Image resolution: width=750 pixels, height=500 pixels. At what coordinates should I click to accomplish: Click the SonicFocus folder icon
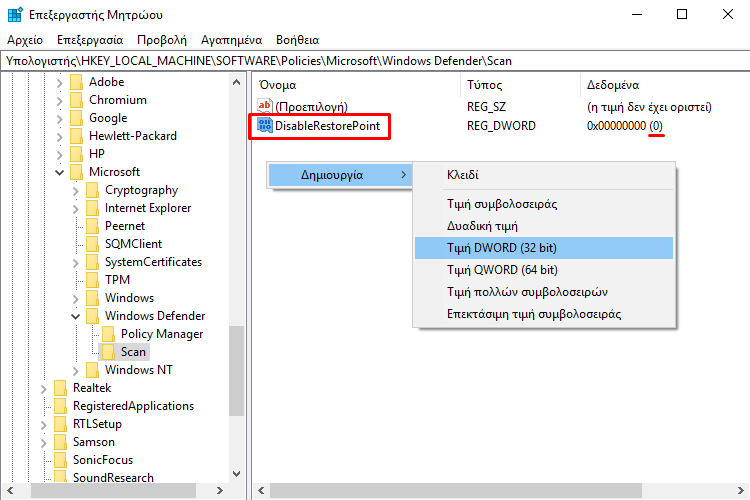[61, 460]
